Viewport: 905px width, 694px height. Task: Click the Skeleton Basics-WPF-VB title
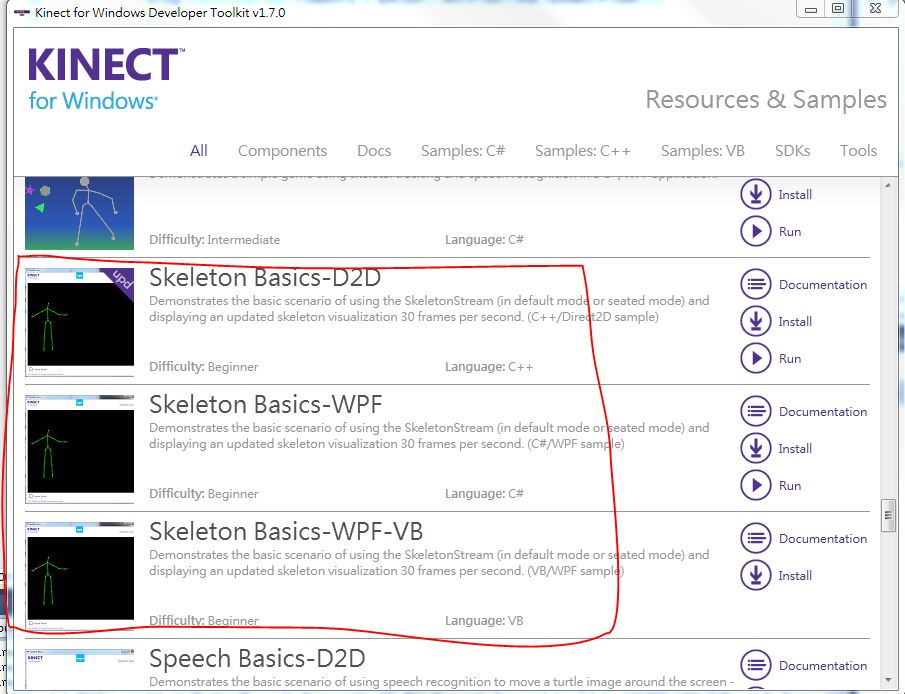pyautogui.click(x=286, y=532)
